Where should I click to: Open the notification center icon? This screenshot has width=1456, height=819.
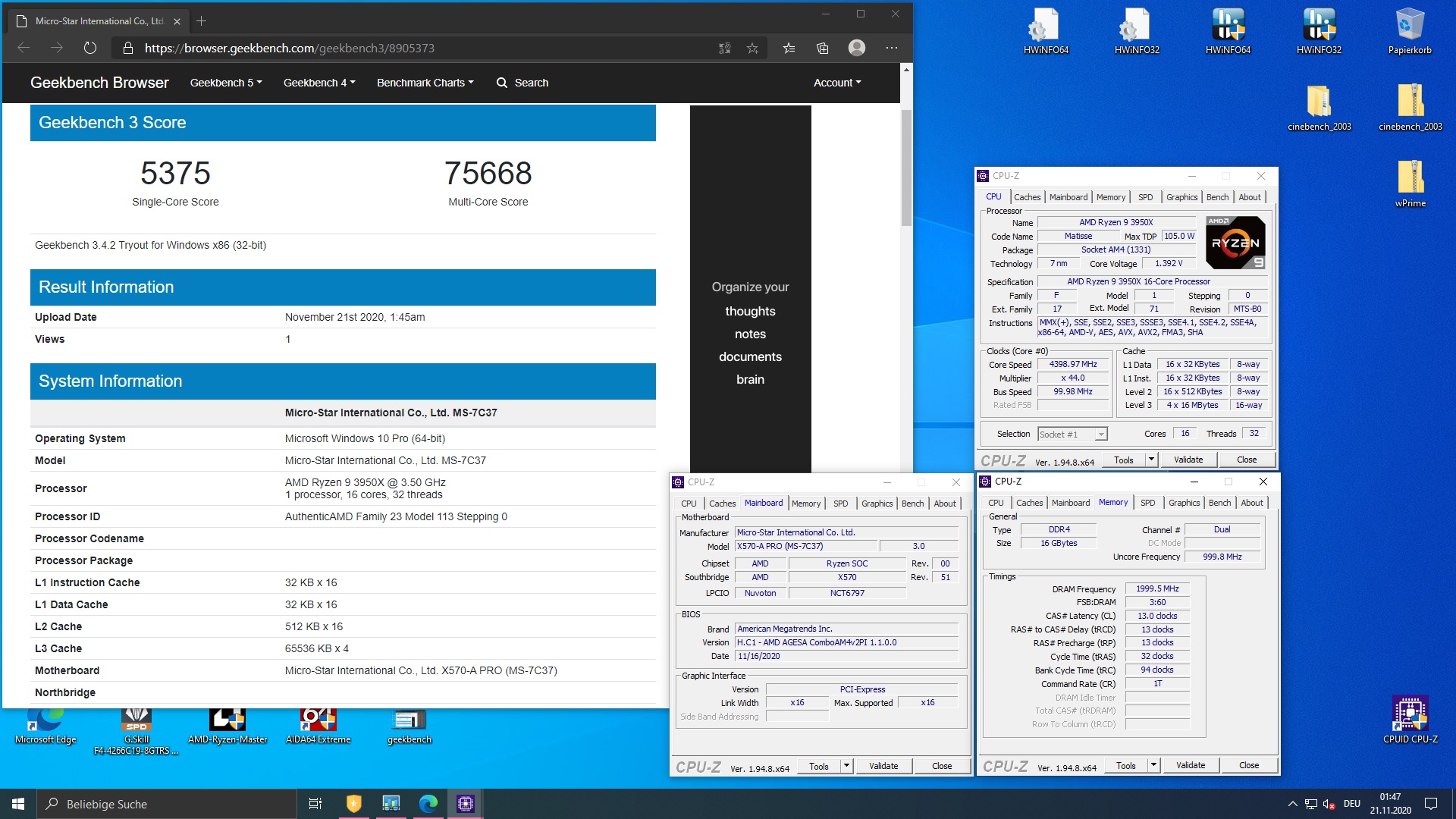tap(1431, 804)
